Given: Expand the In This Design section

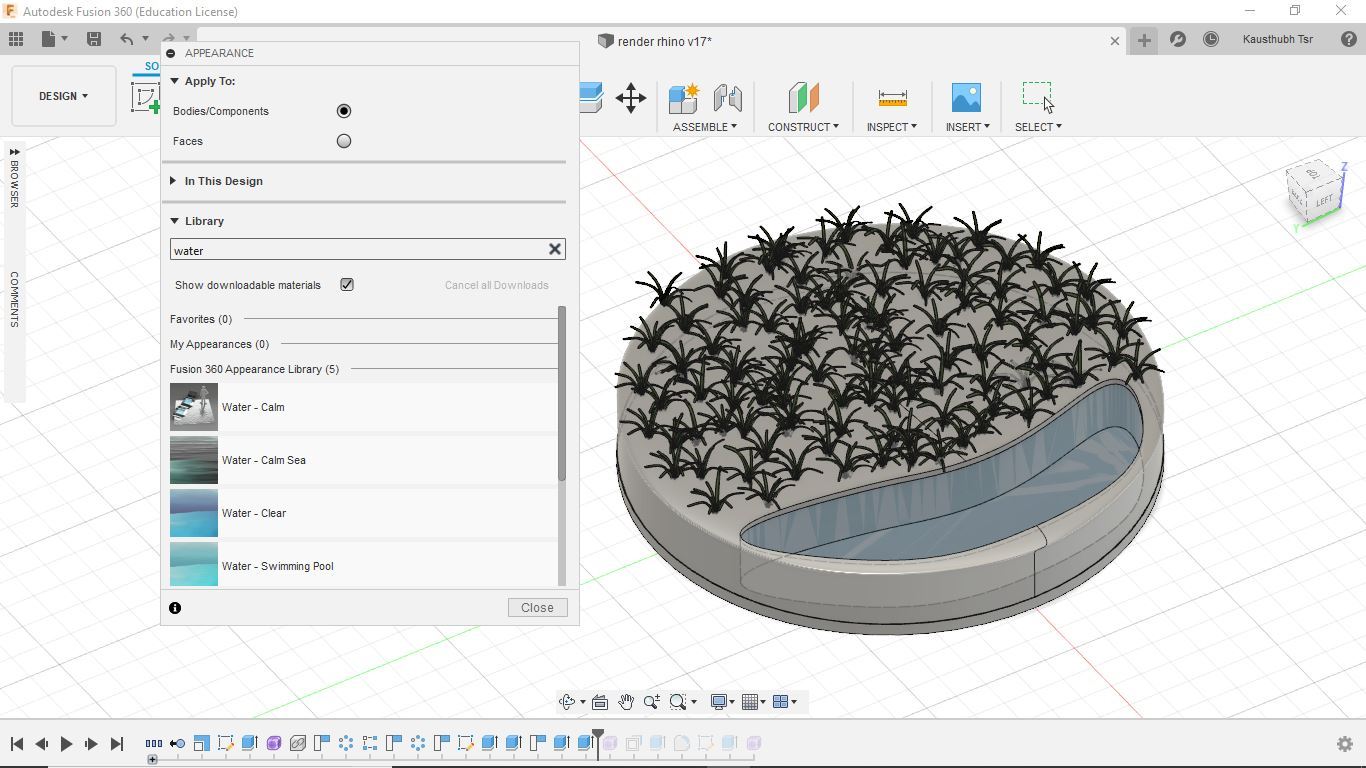Looking at the screenshot, I should pyautogui.click(x=223, y=181).
